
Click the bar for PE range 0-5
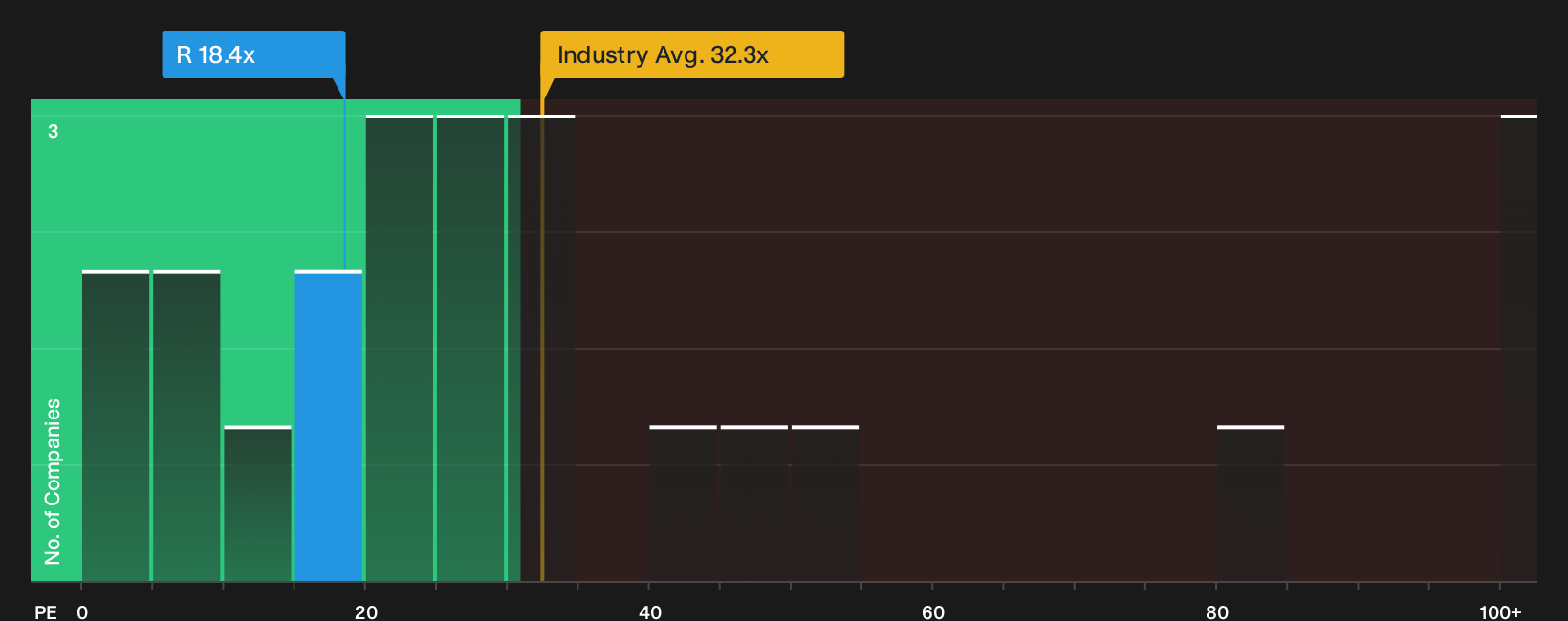[116, 426]
